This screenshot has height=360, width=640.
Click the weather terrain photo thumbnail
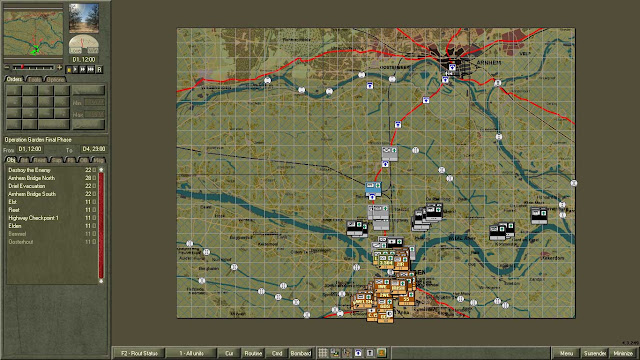pyautogui.click(x=84, y=18)
